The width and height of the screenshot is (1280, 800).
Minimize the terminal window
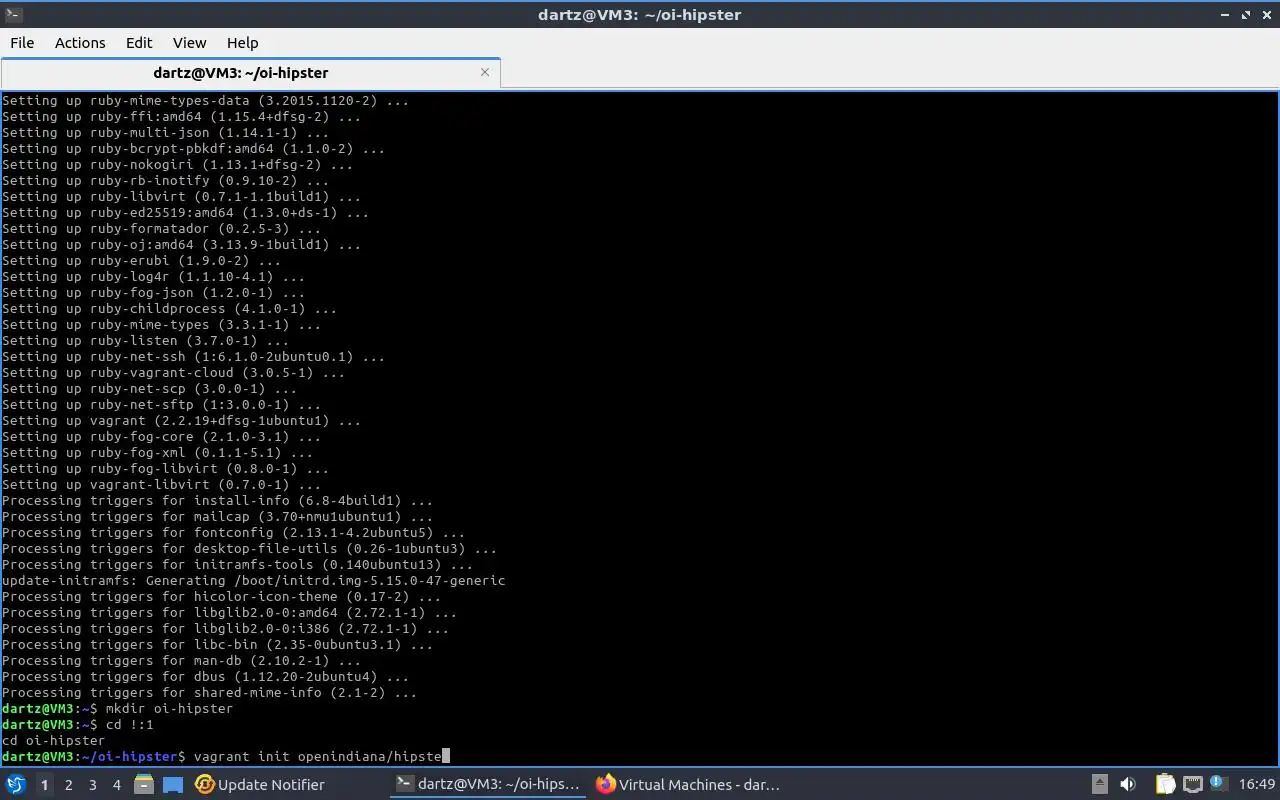coord(1225,15)
